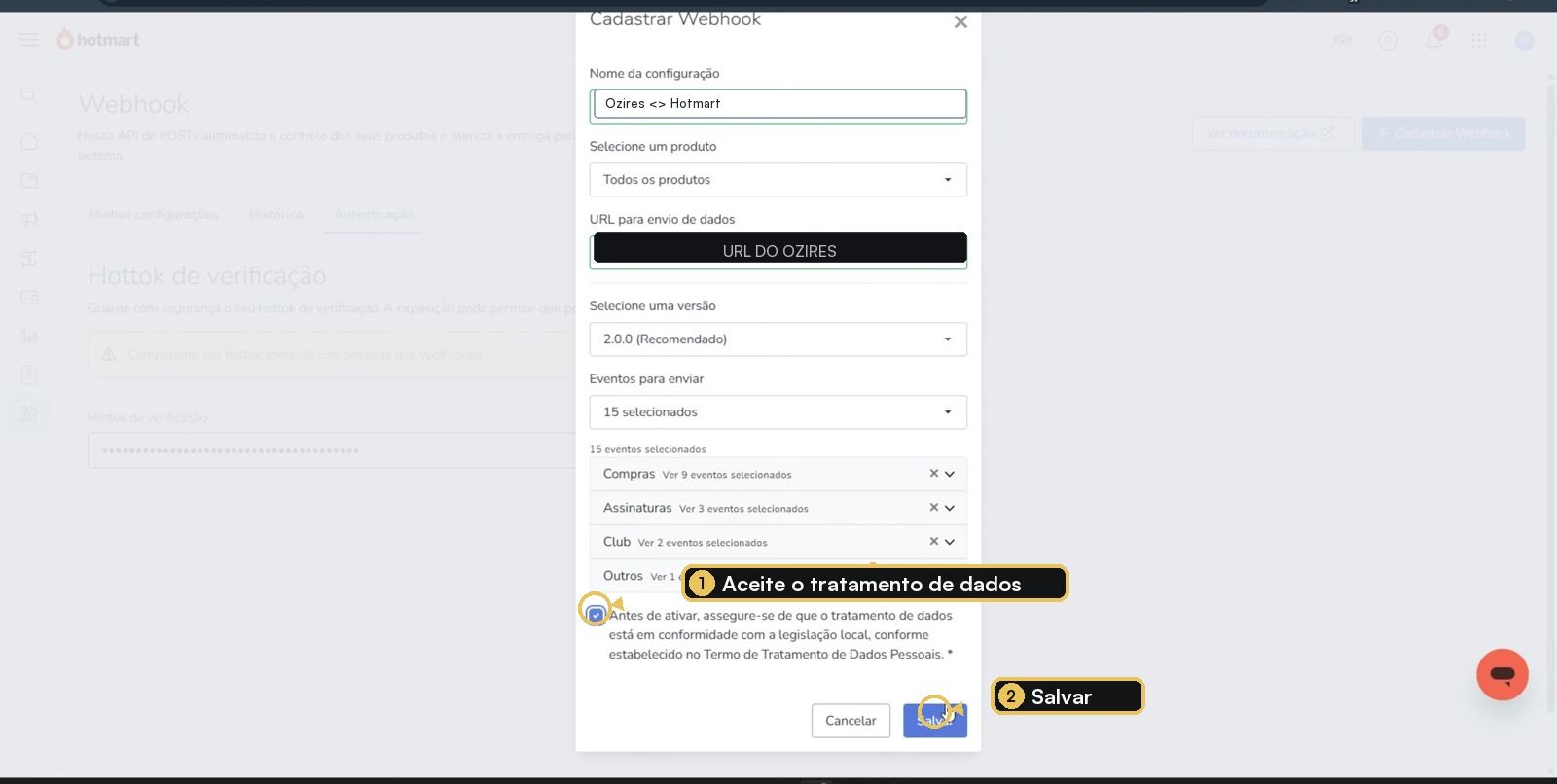Open the megaphone icon in the sidebar
This screenshot has width=1557, height=784.
click(x=29, y=219)
